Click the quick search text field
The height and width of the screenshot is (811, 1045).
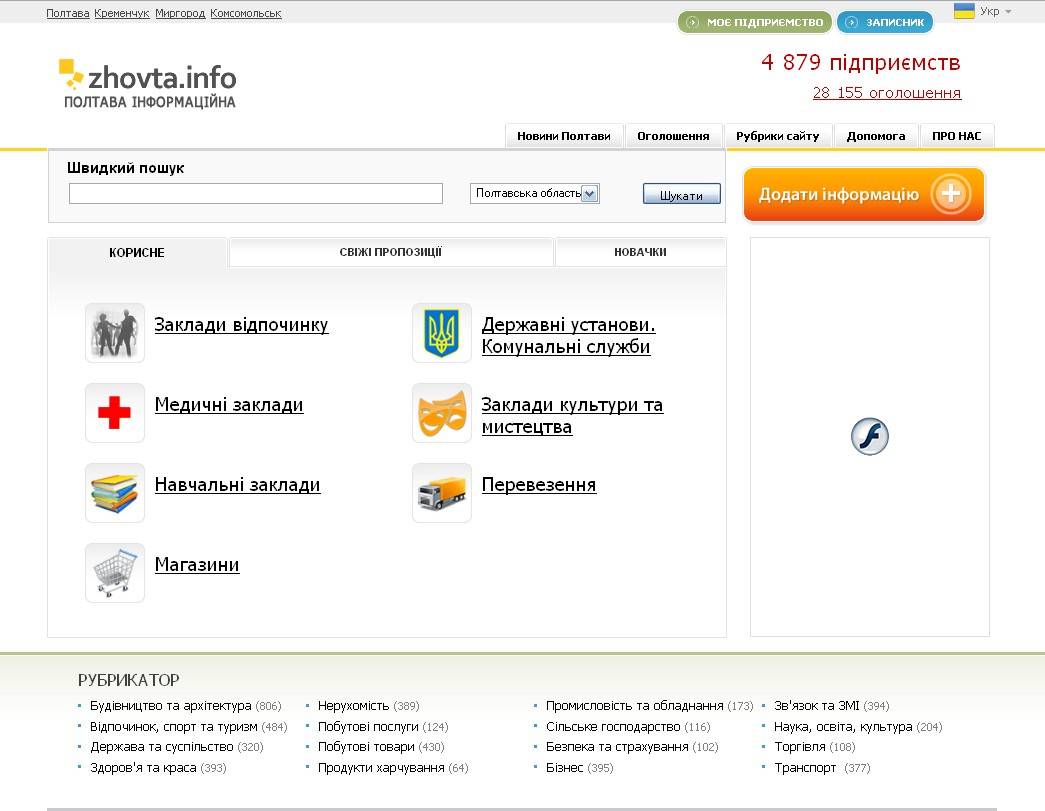(x=256, y=194)
